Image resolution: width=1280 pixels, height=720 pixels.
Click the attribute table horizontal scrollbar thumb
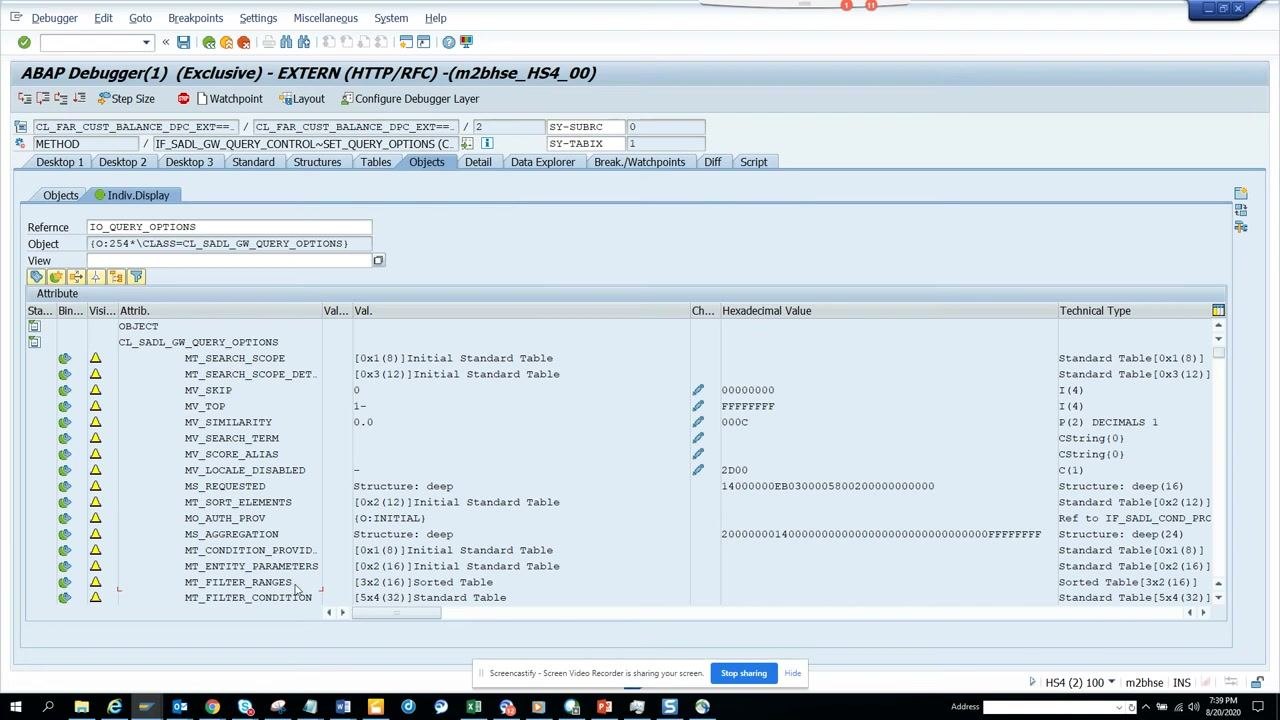tap(396, 613)
